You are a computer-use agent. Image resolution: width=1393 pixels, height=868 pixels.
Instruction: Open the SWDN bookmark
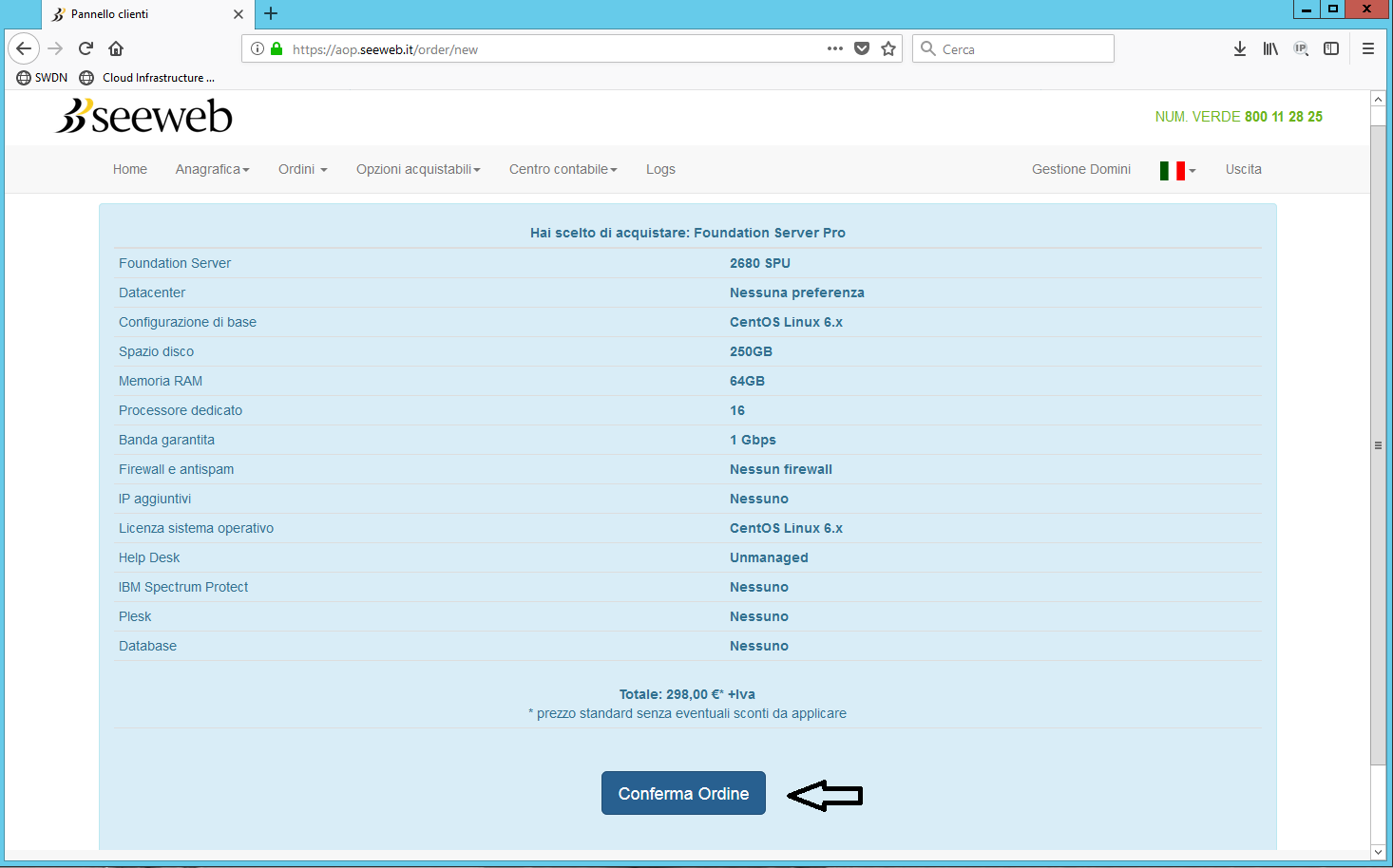(42, 78)
